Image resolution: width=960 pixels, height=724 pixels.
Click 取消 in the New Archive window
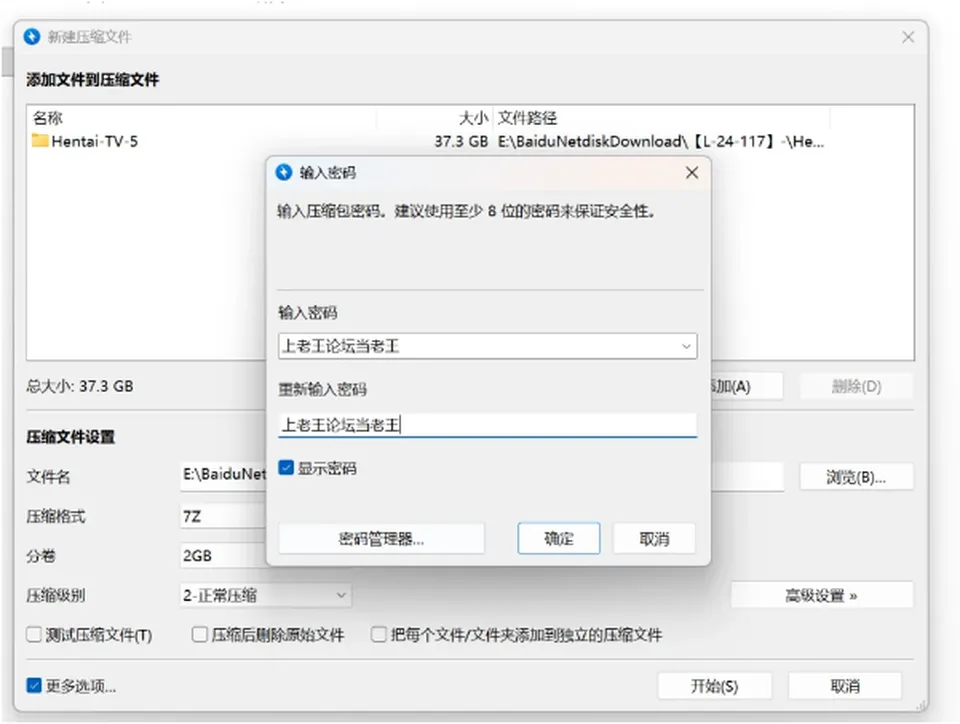click(845, 686)
